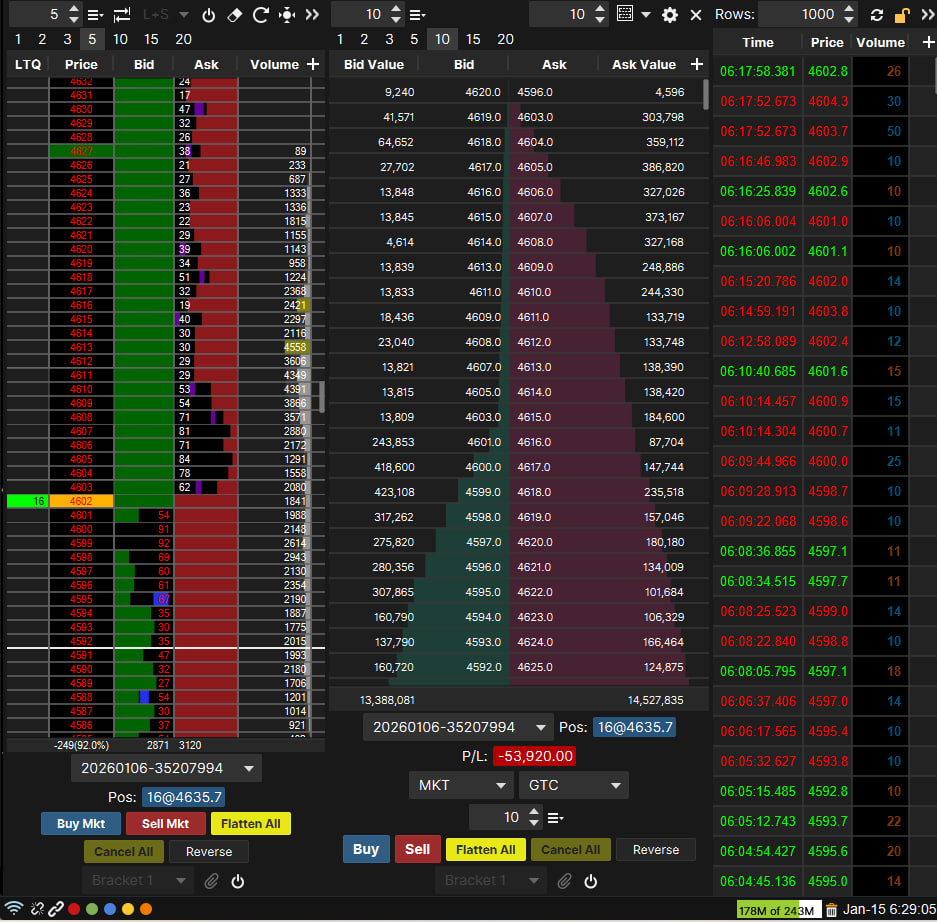Click the trash can icon beside memory indicator
Image resolution: width=937 pixels, height=922 pixels.
(x=831, y=909)
